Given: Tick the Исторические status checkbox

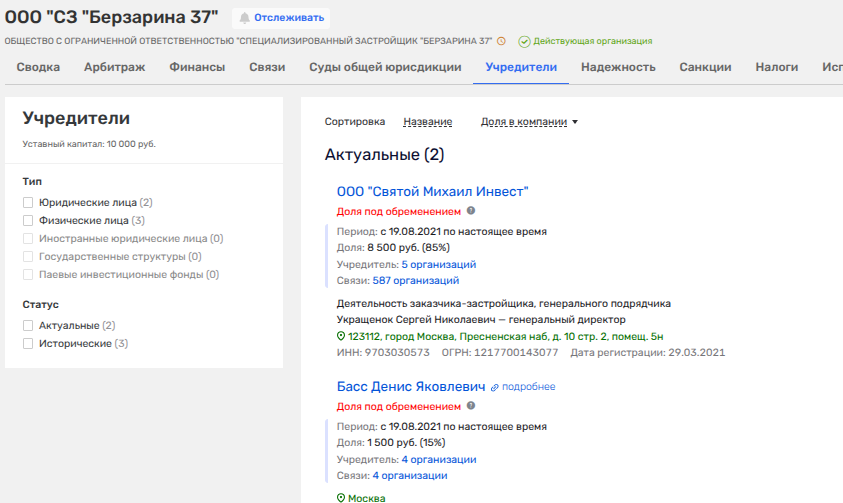Looking at the screenshot, I should pos(29,343).
